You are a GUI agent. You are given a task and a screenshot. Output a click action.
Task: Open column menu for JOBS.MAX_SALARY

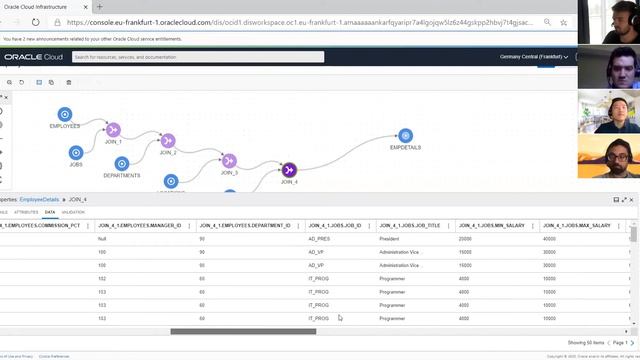[619, 226]
